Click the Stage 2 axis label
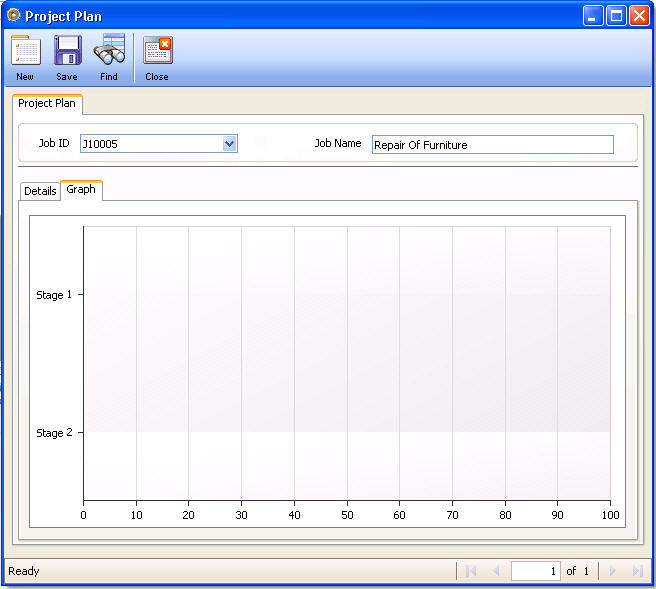 click(54, 433)
